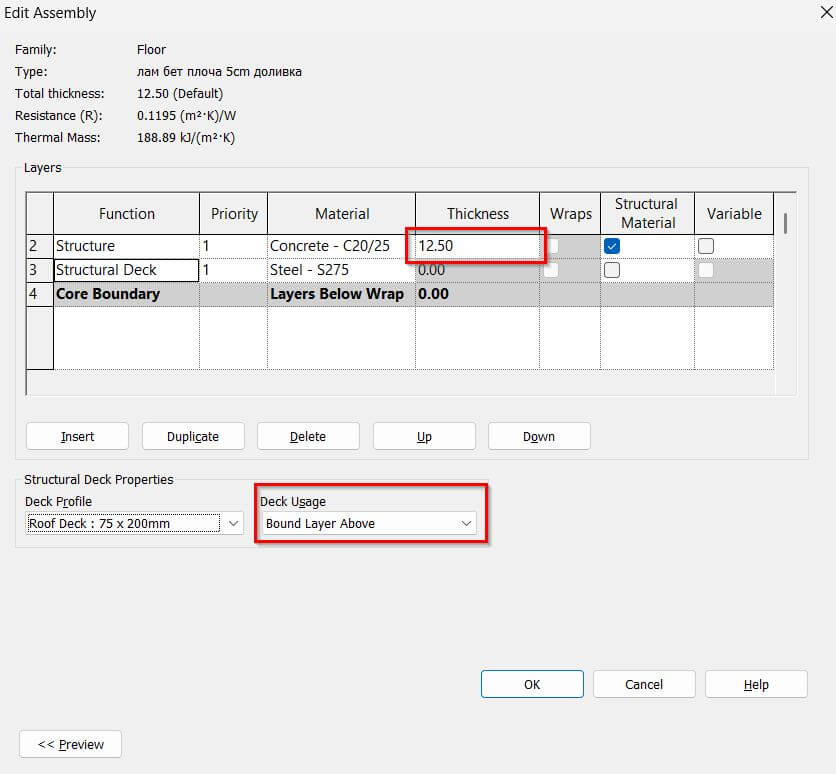Click the Steel - S275 material cell
836x774 pixels.
coord(340,270)
